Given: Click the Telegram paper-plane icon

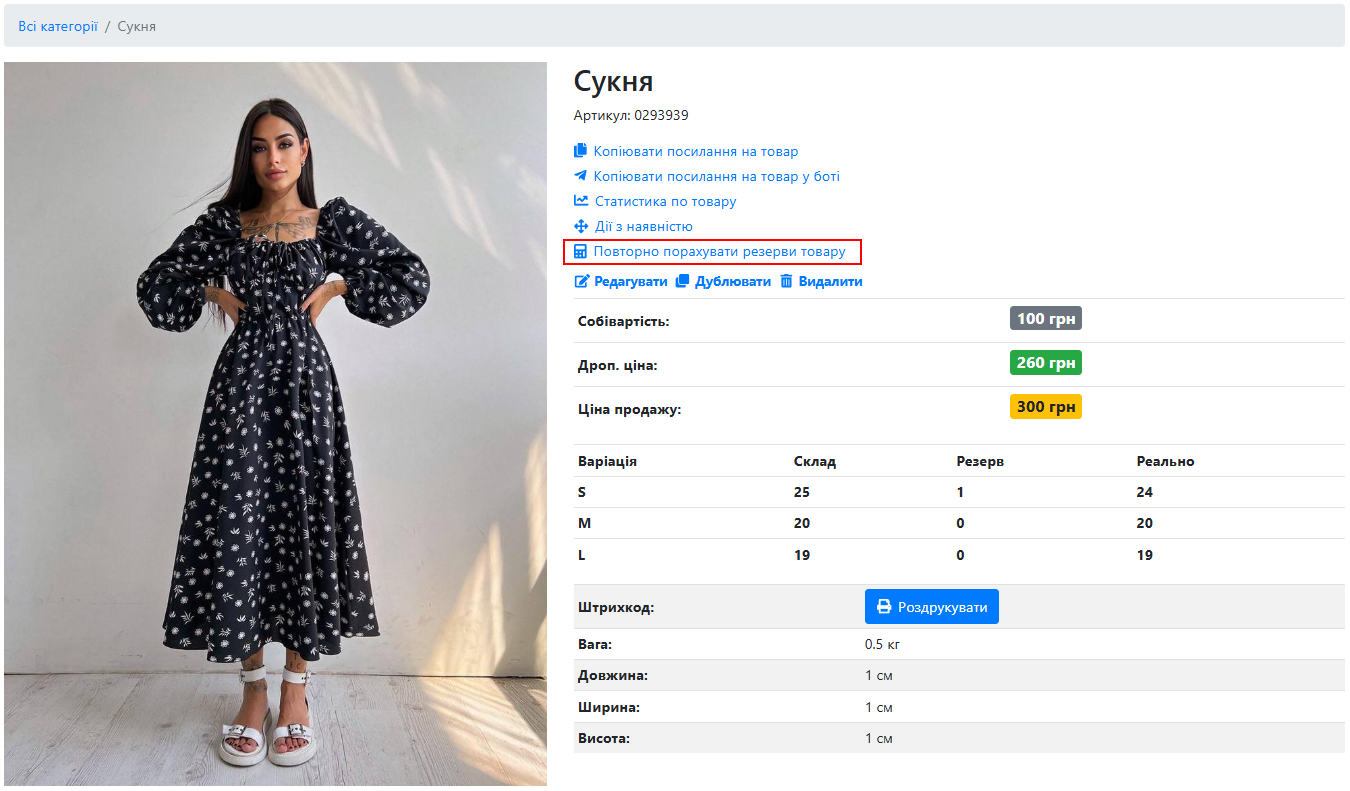Looking at the screenshot, I should pos(580,176).
